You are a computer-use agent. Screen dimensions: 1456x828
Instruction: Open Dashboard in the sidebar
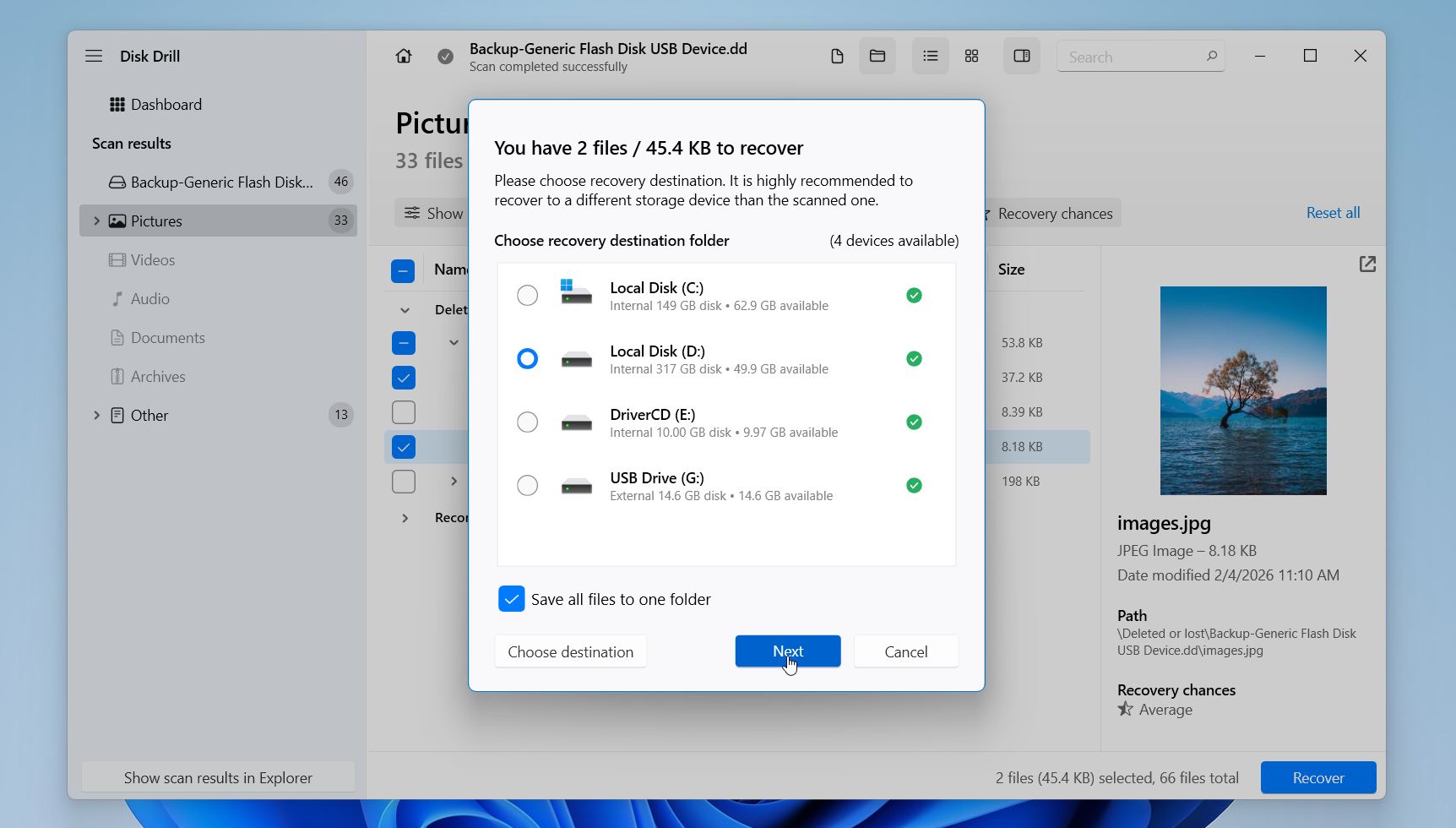click(x=155, y=104)
